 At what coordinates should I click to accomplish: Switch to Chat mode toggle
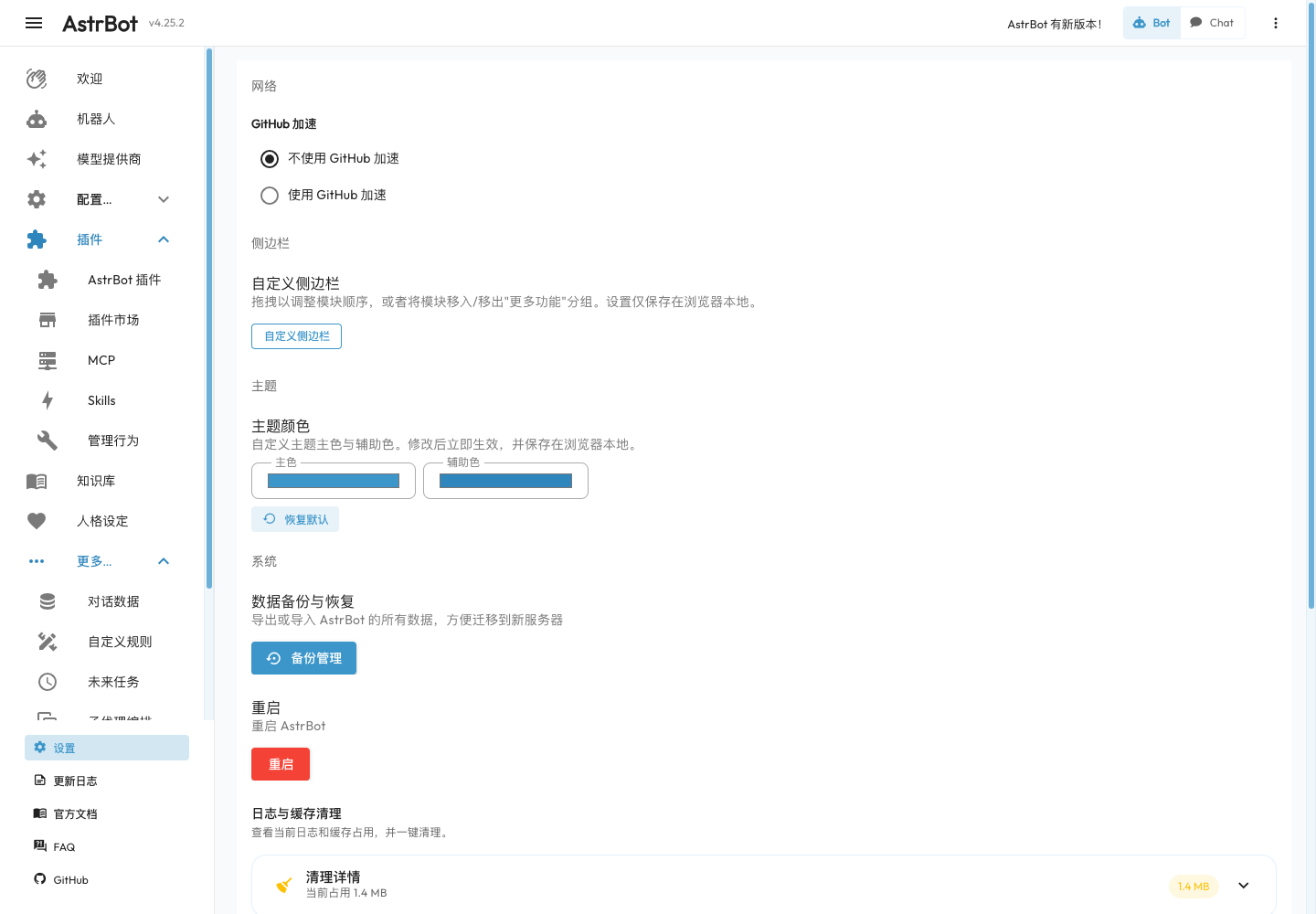[x=1212, y=23]
